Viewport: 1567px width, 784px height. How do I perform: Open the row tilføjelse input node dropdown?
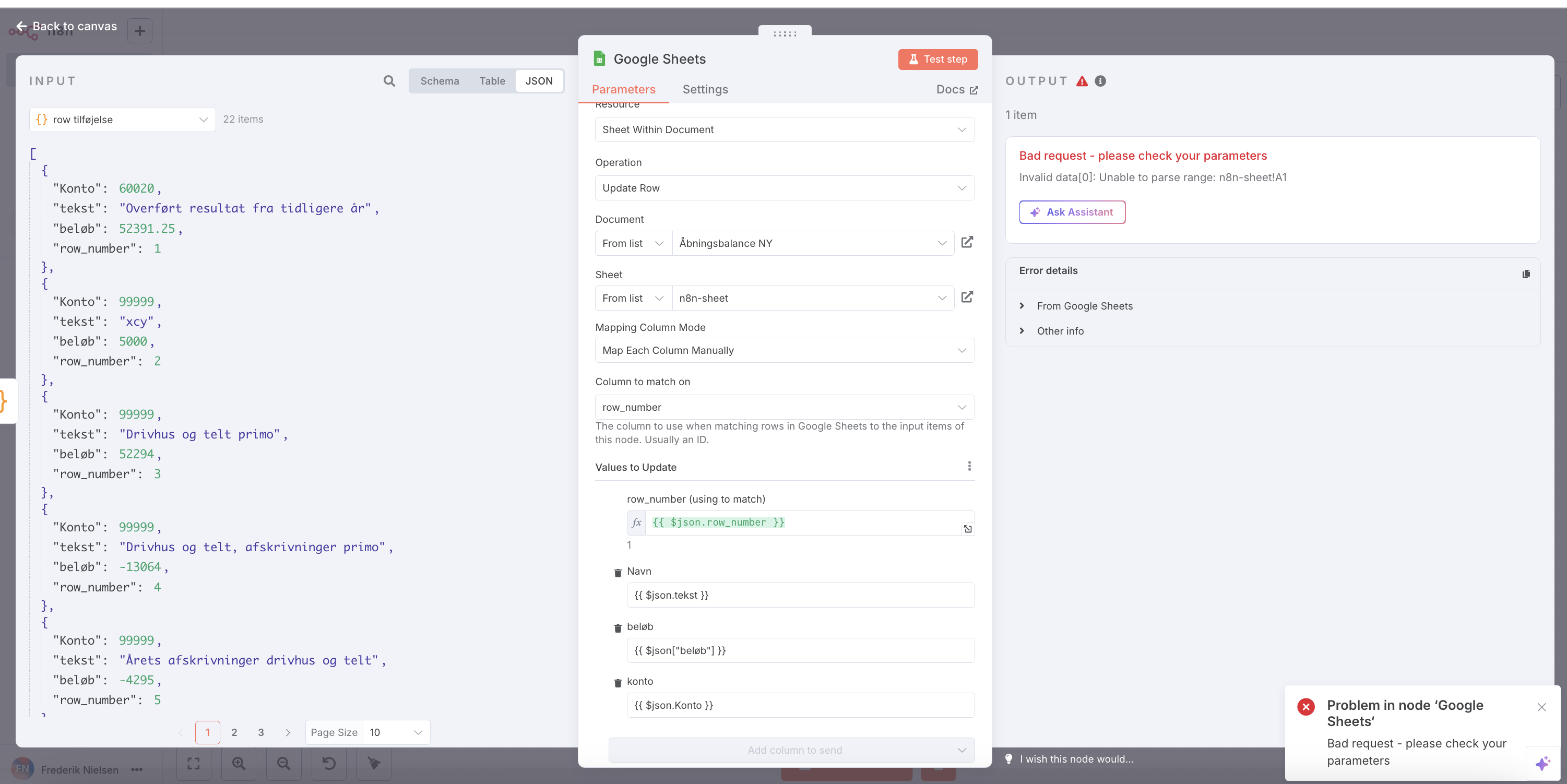(x=122, y=119)
